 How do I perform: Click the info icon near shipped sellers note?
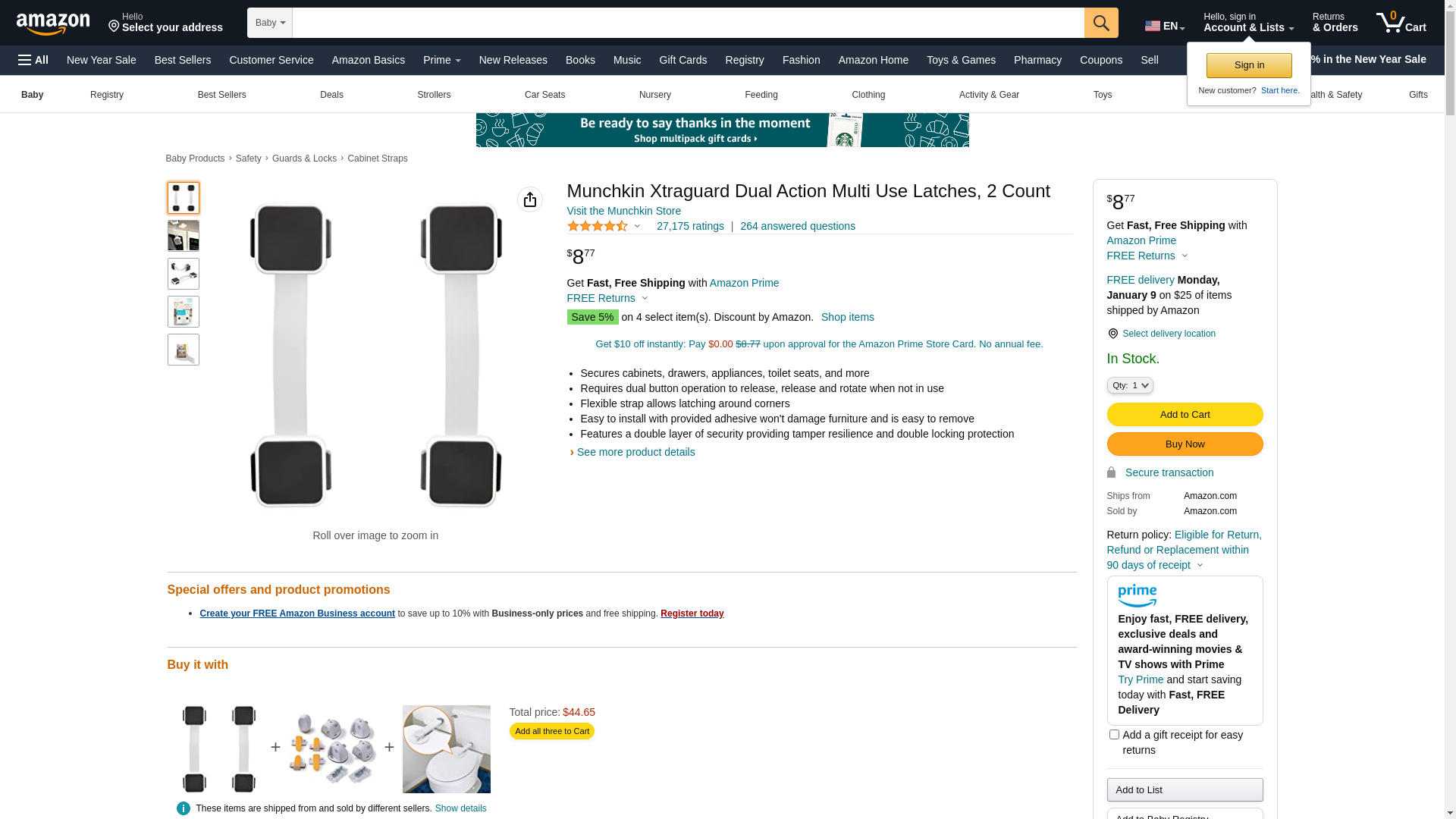tap(184, 808)
